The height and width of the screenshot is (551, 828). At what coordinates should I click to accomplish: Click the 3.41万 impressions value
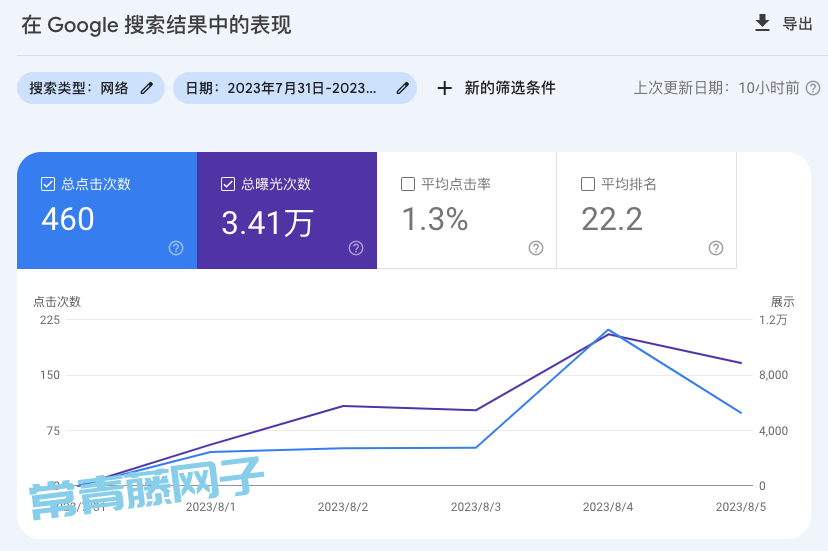[267, 222]
